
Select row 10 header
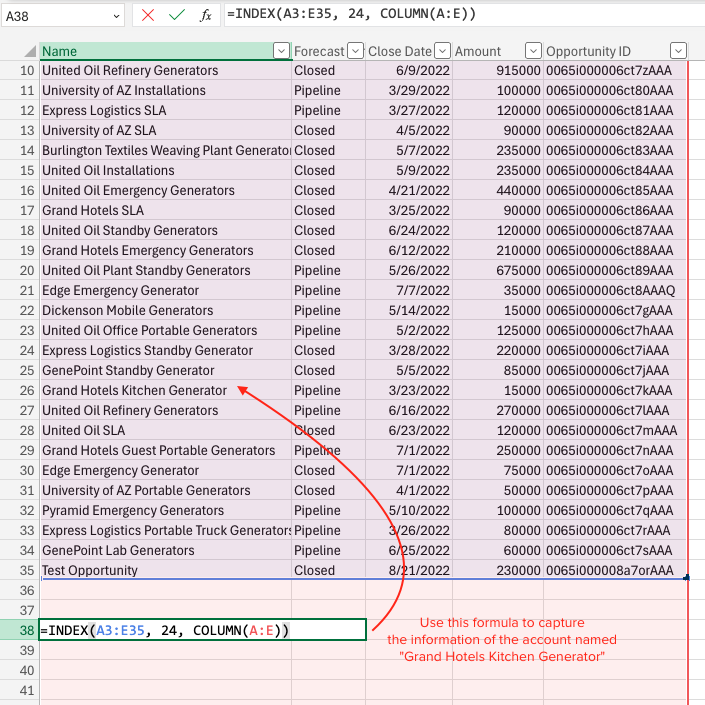(20, 71)
